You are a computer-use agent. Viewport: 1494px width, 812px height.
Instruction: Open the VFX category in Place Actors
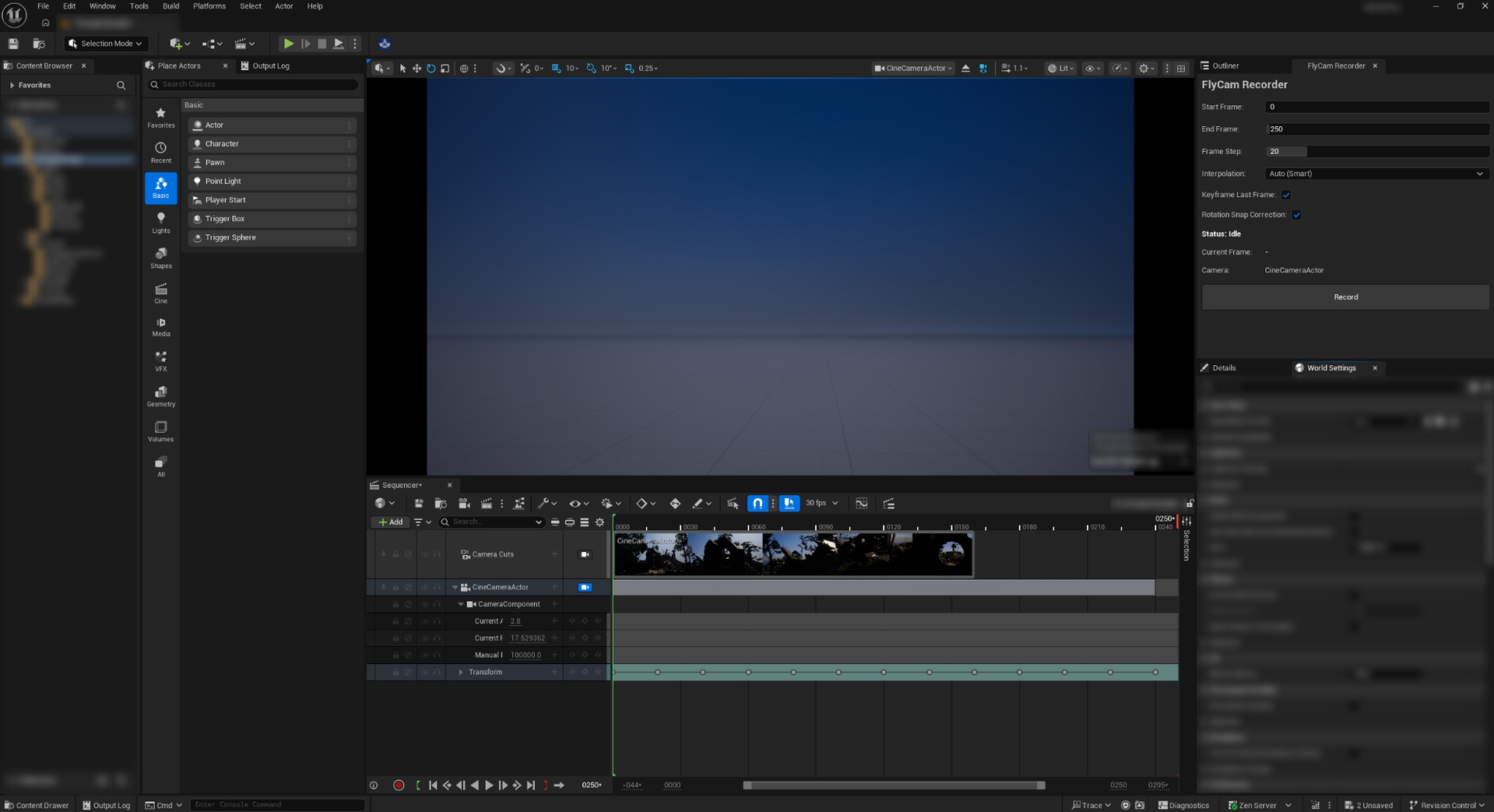click(160, 361)
